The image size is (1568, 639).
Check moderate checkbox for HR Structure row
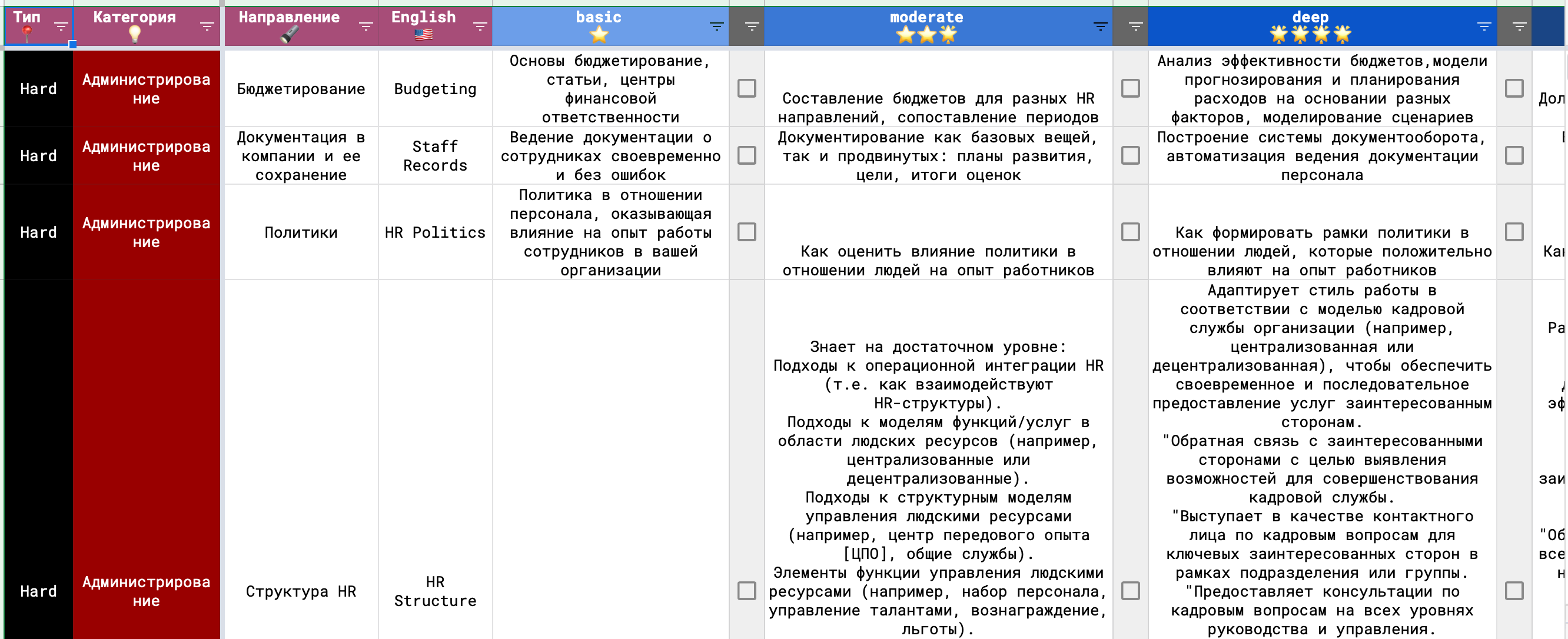(x=1130, y=590)
